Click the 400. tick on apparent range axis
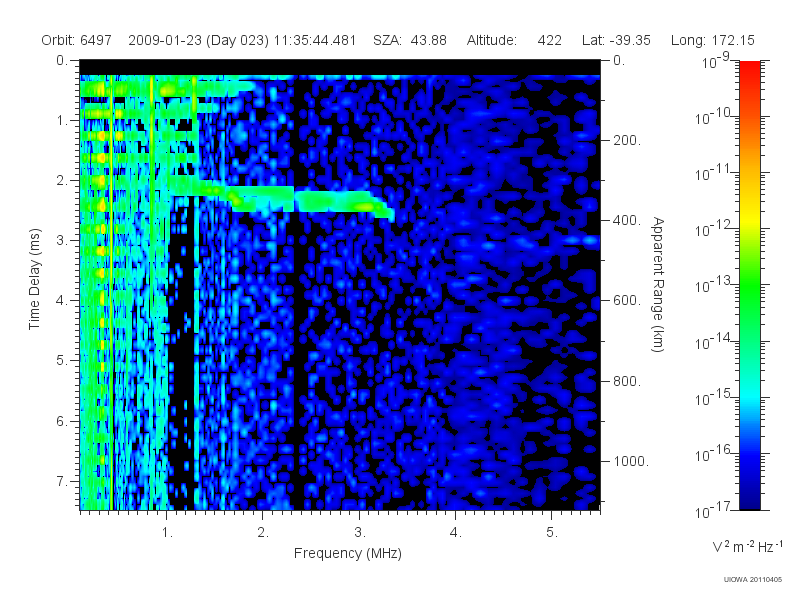Viewport: 800px width, 600px height. coord(627,220)
